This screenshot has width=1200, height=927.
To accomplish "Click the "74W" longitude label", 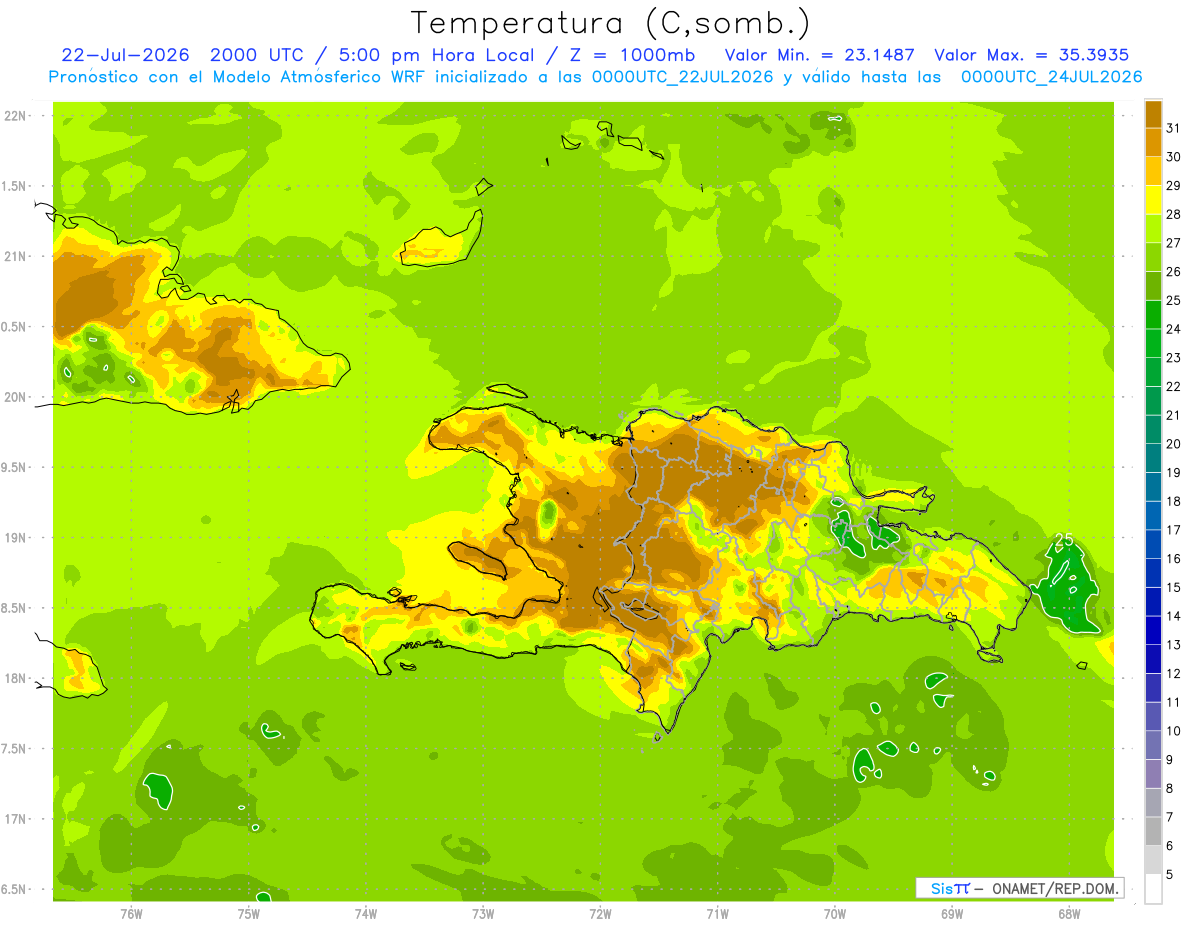I will [x=366, y=913].
